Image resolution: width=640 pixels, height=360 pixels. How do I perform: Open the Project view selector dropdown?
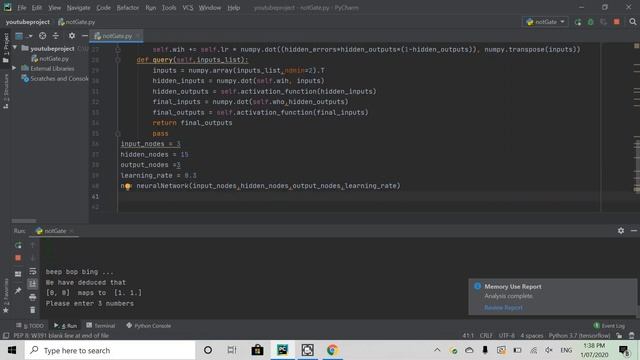[x=23, y=36]
